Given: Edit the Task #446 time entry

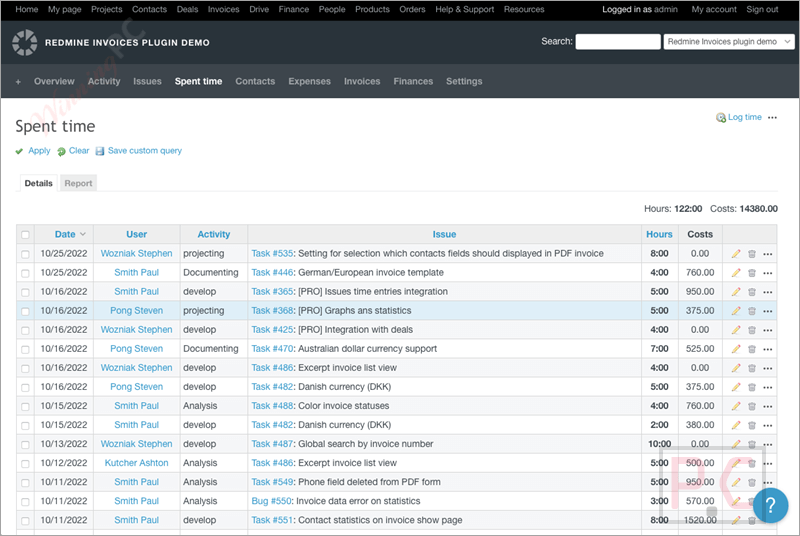Looking at the screenshot, I should [736, 273].
